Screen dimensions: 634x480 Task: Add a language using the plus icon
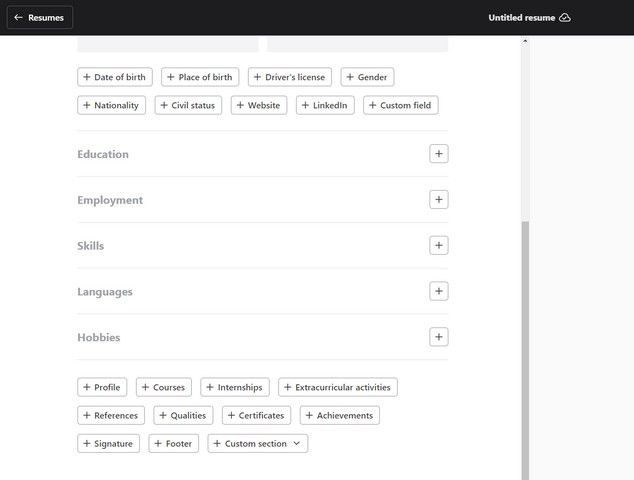[438, 291]
